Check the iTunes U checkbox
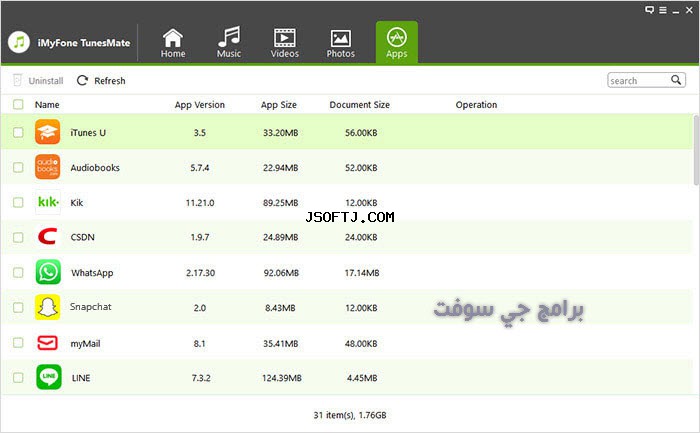The image size is (700, 433). point(18,133)
